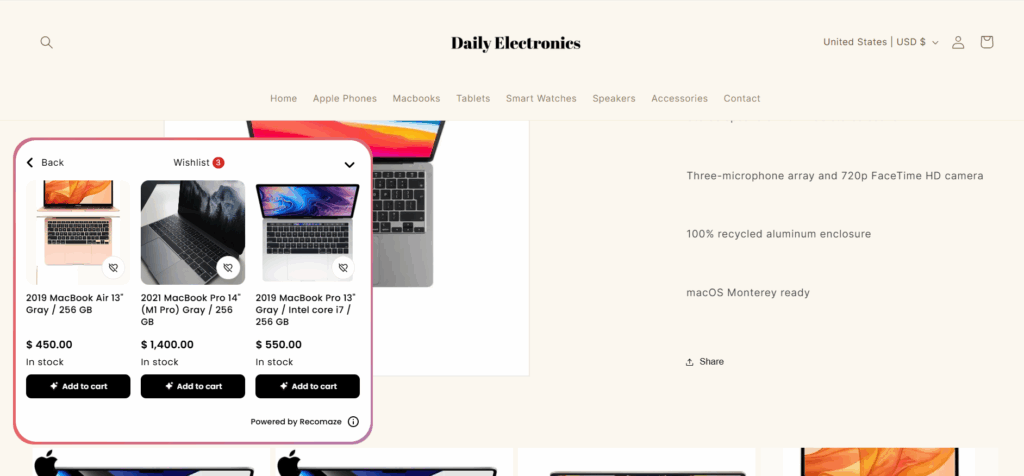Open the 2019 MacBook Pro 13" thumbnail

click(x=308, y=232)
